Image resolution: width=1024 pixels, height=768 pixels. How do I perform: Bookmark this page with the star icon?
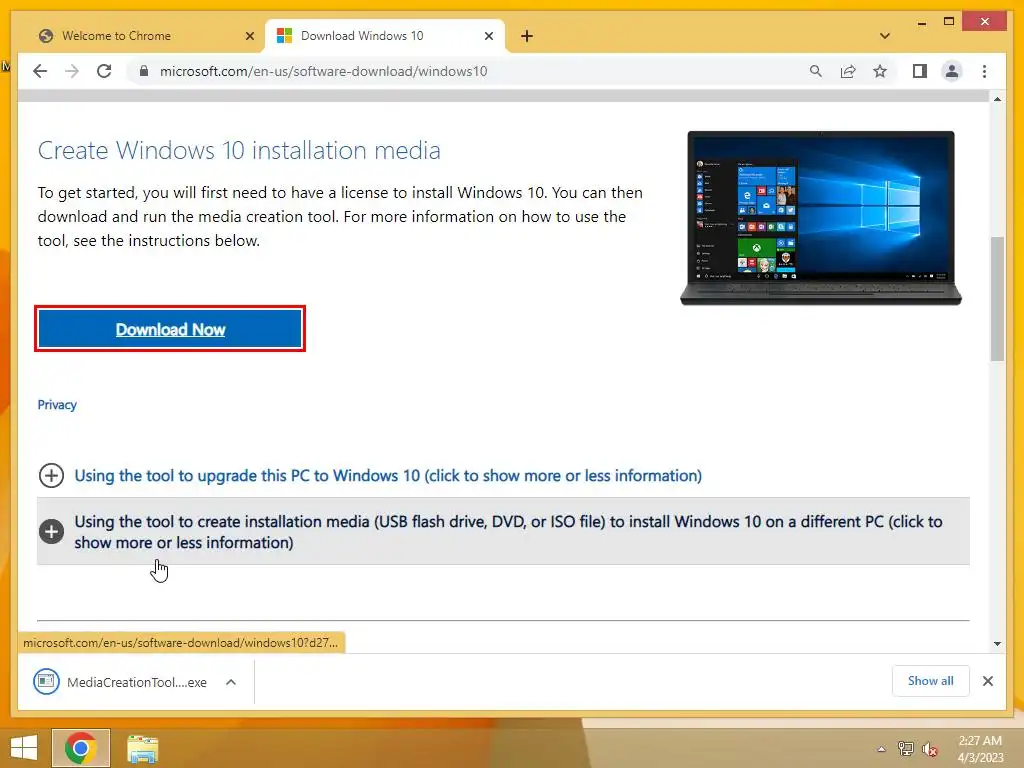pyautogui.click(x=880, y=71)
